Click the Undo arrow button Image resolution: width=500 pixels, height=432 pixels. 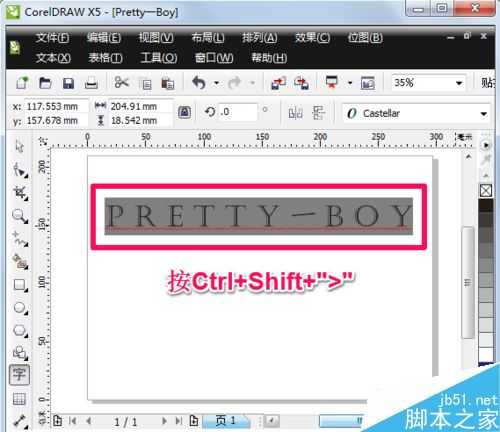pyautogui.click(x=199, y=83)
